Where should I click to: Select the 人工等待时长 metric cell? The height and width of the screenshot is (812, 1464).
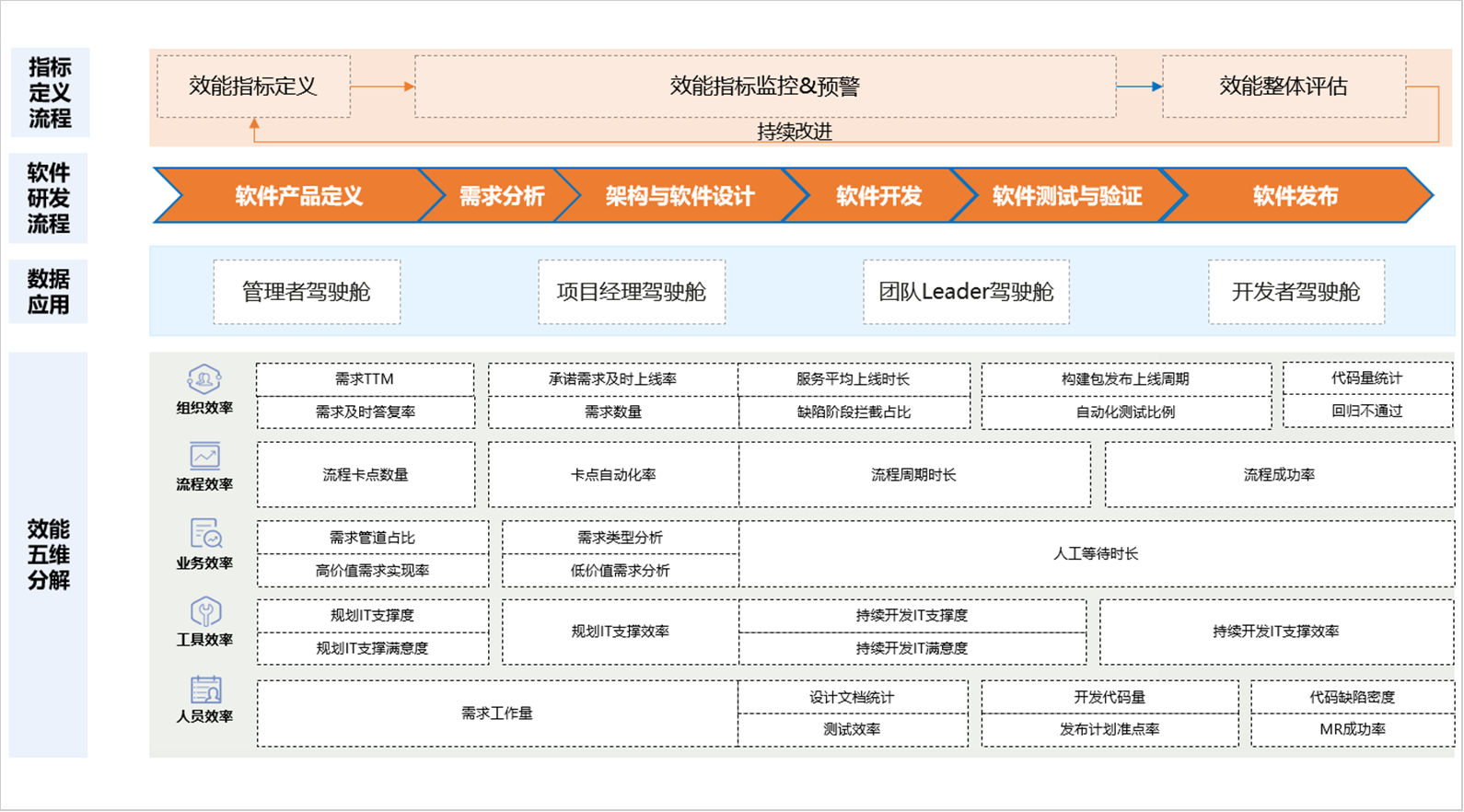coord(1096,554)
